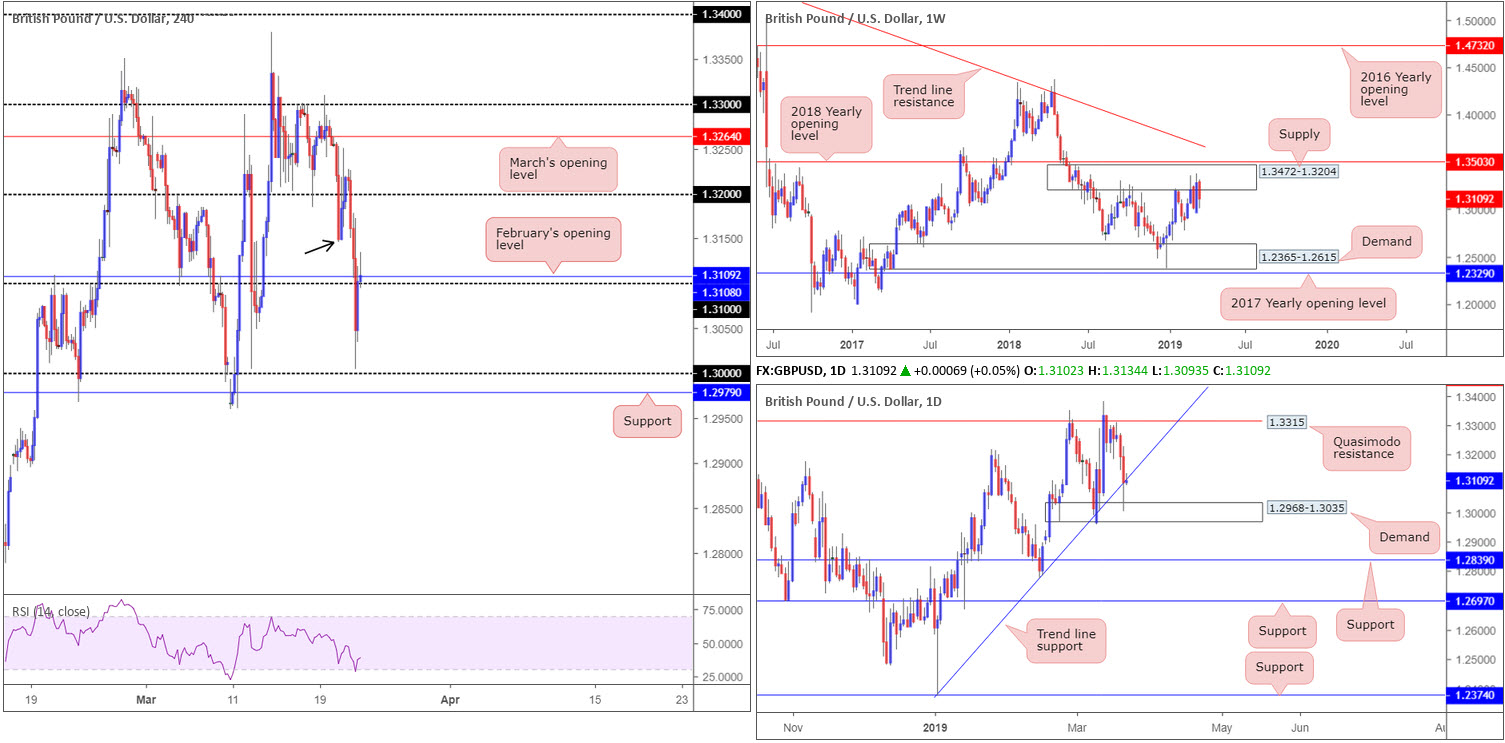The image size is (1505, 743).
Task: Click the 'Apr' date on the 240 chart axis
Action: [450, 701]
